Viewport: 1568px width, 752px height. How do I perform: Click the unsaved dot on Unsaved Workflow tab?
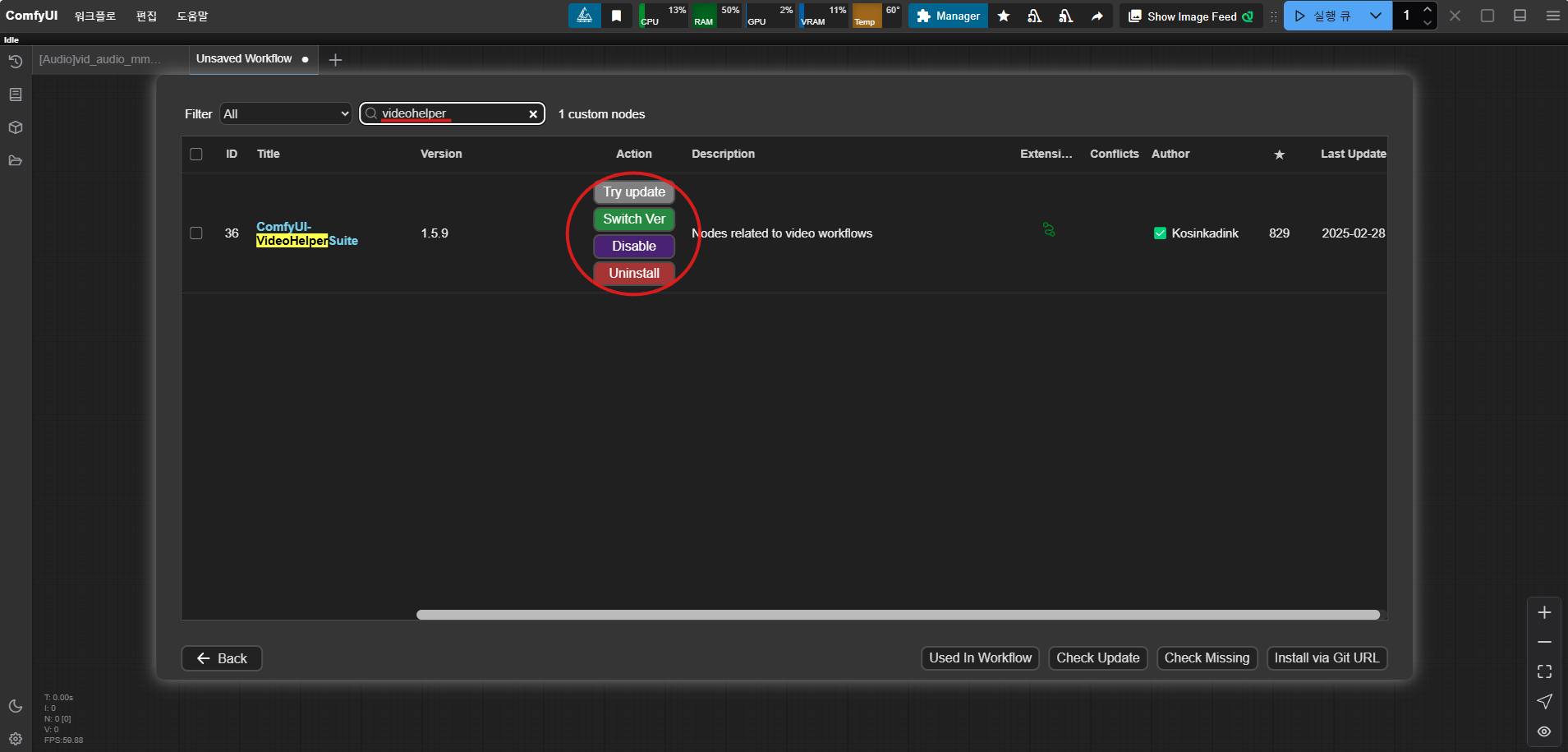click(x=306, y=59)
